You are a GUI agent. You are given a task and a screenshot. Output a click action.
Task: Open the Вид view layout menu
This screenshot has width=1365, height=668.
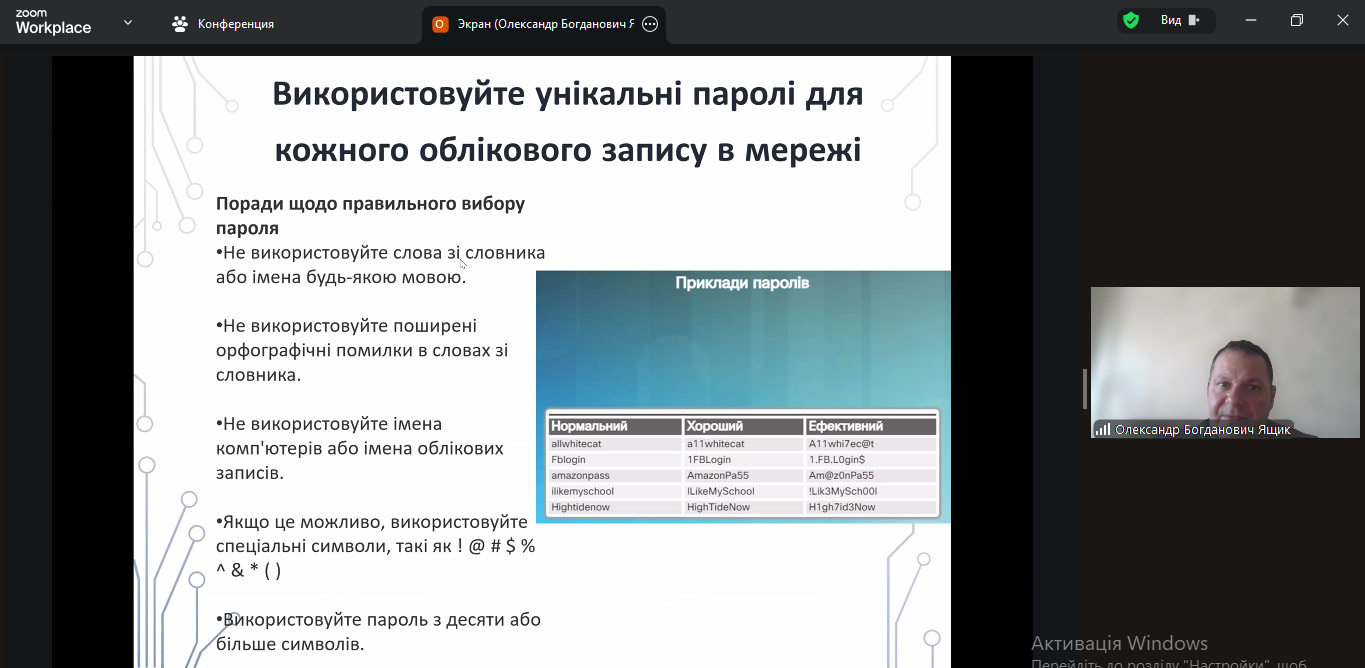point(1171,21)
